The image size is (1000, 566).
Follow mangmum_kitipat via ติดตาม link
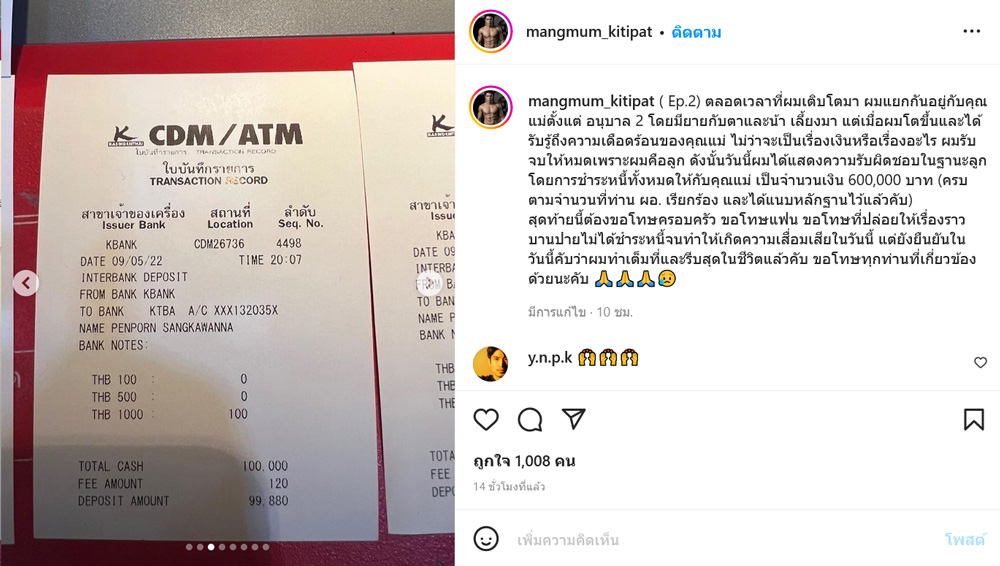(696, 32)
